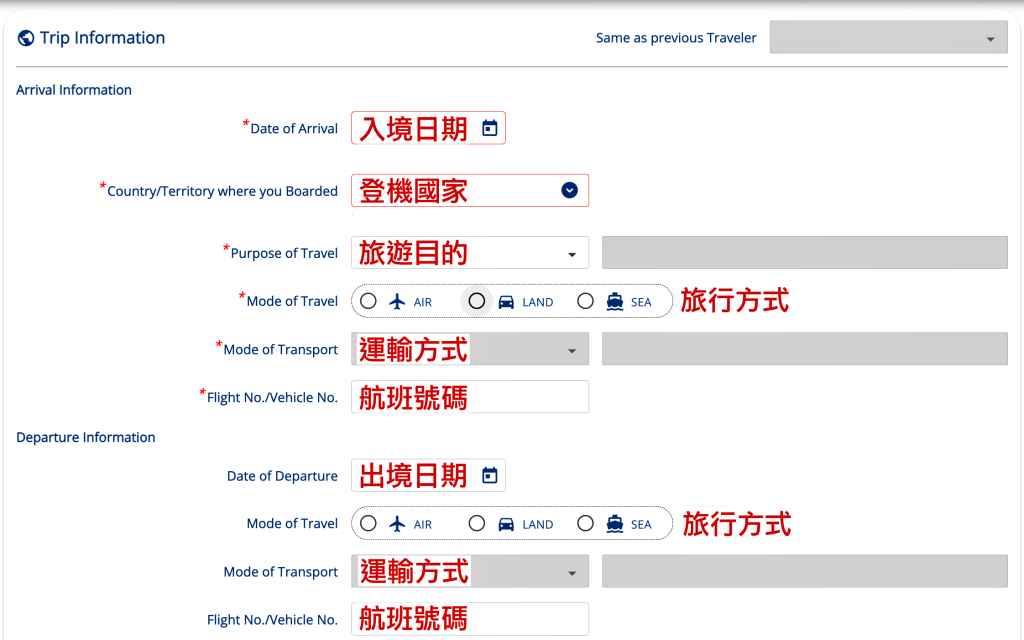Open the Purpose of Travel dropdown
Image resolution: width=1024 pixels, height=640 pixels.
470,253
